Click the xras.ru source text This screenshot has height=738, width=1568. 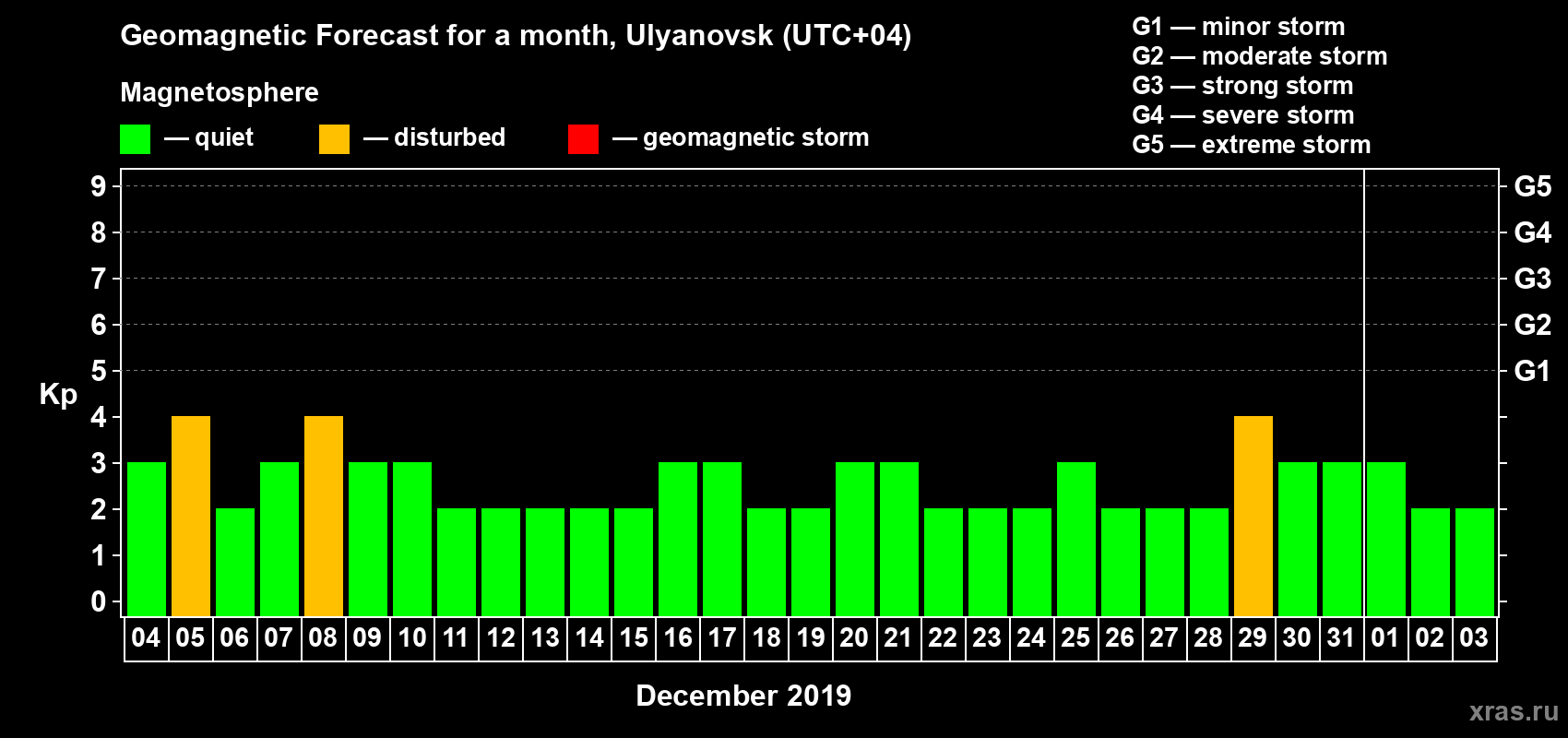pyautogui.click(x=1514, y=711)
